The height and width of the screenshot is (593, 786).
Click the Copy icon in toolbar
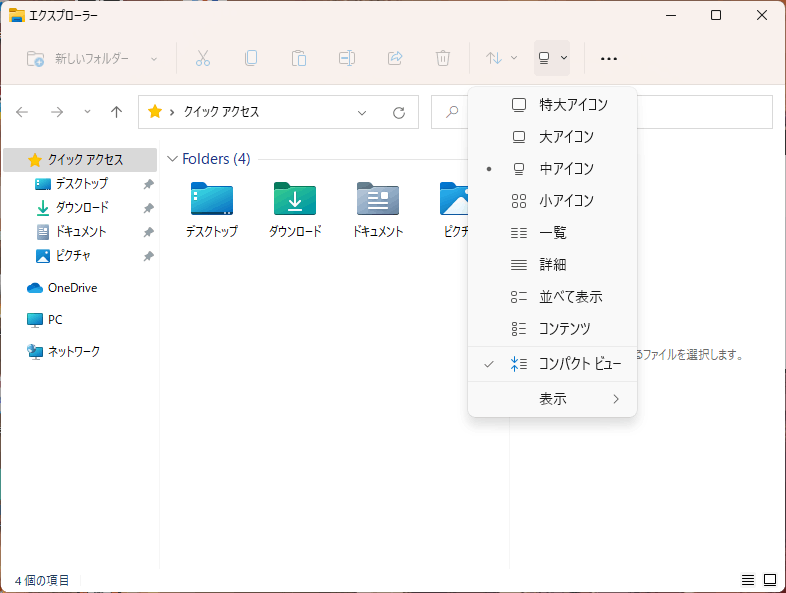251,58
